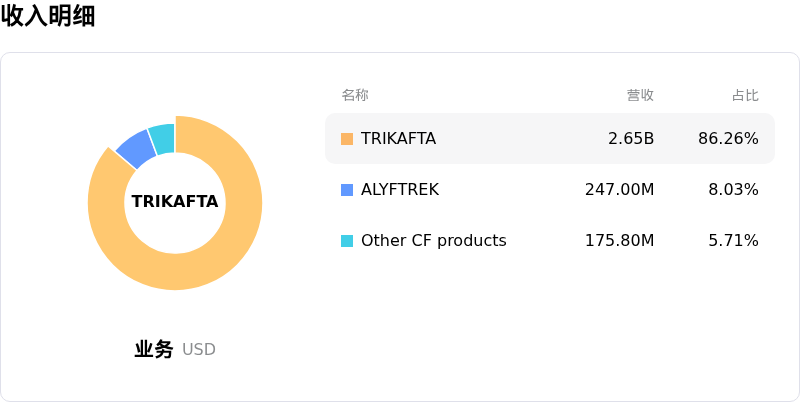Click the 86.26% share value
Screen dimensions: 800x402
click(728, 139)
